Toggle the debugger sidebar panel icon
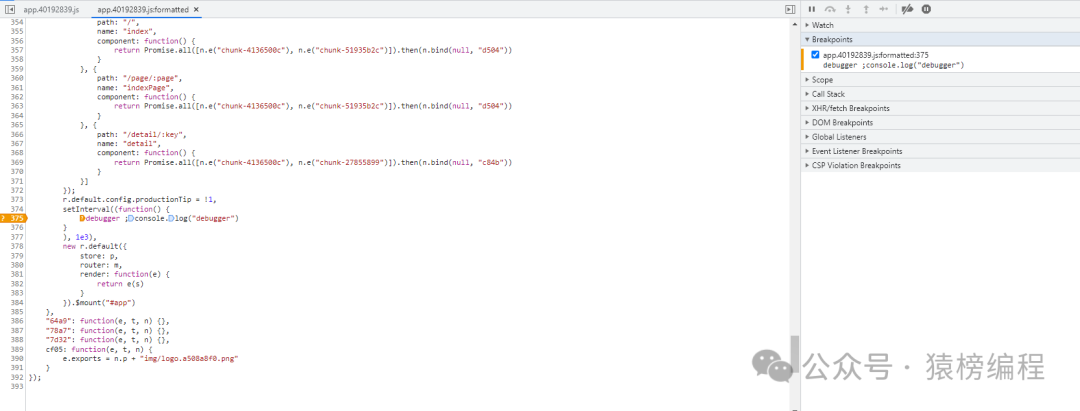This screenshot has width=1080, height=411. coord(790,10)
